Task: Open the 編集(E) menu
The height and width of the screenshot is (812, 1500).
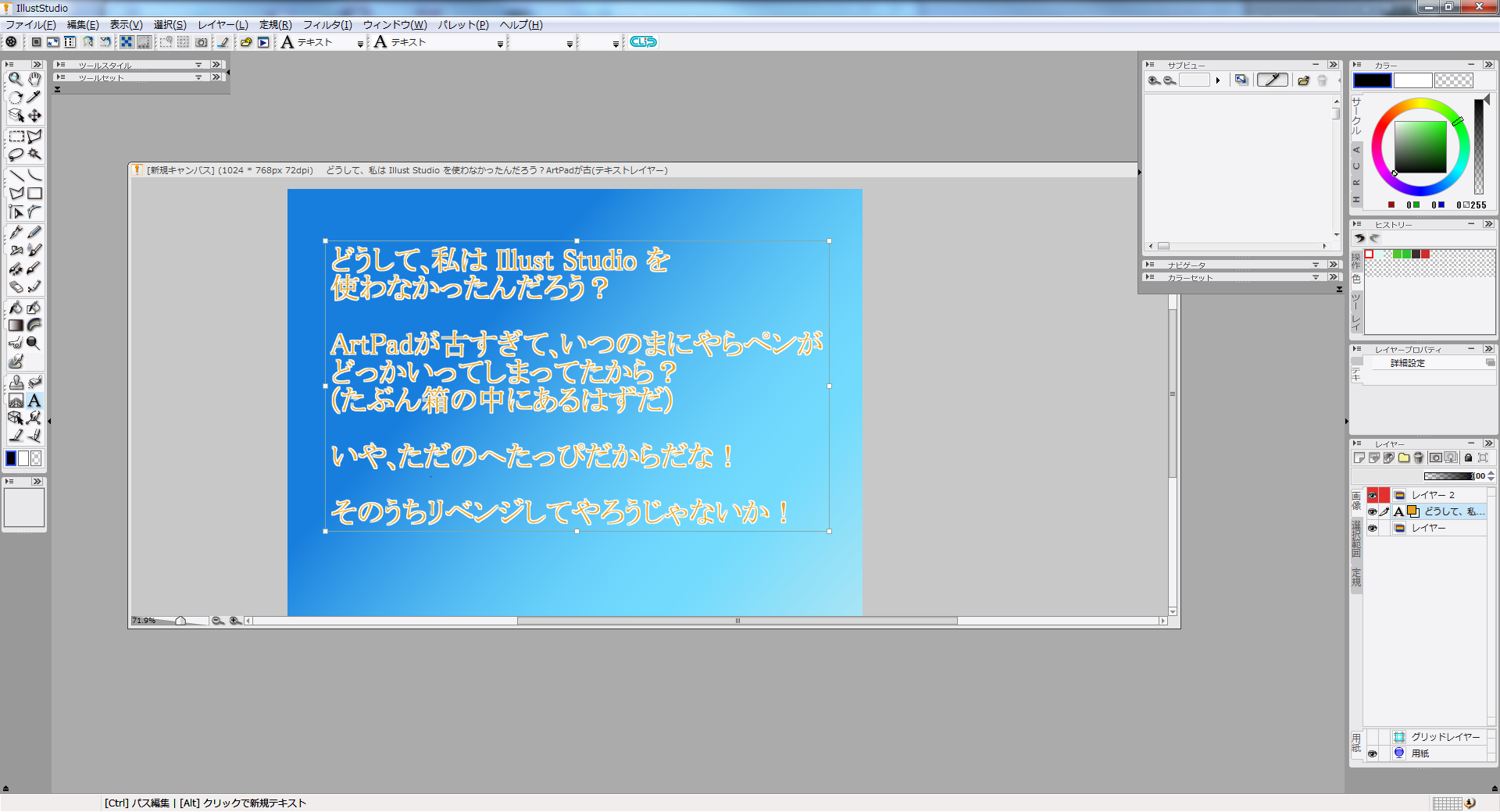Action: point(83,25)
